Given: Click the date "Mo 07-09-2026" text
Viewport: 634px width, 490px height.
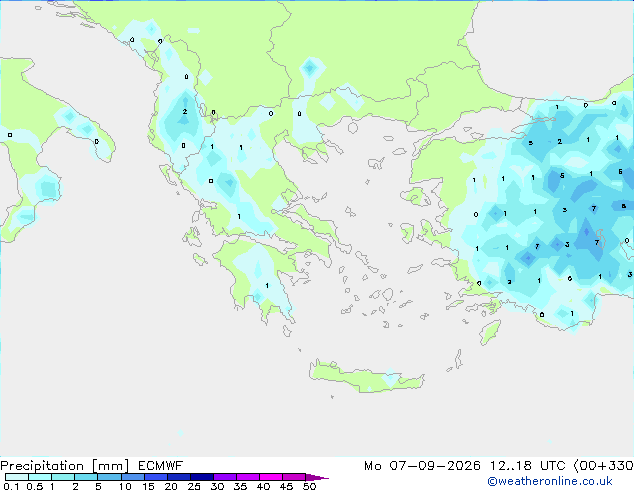Looking at the screenshot, I should point(422,466).
